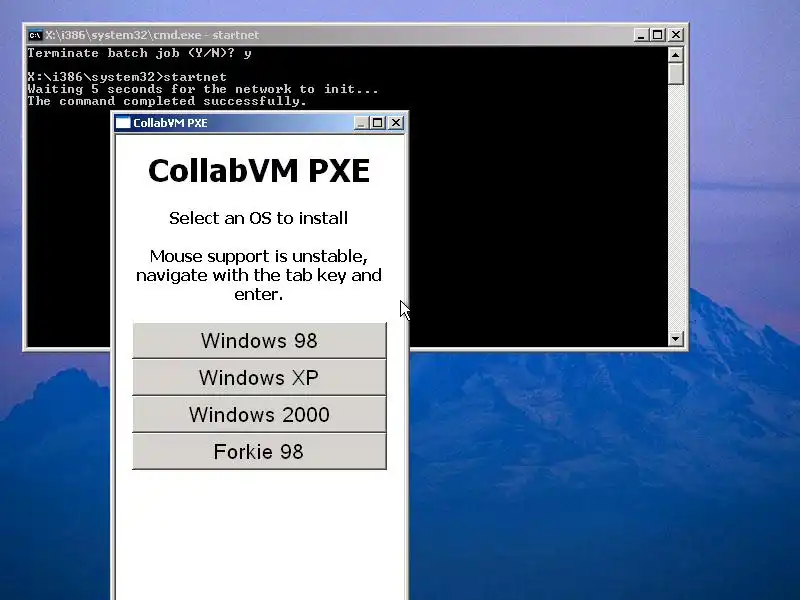Screen dimensions: 800x600
Task: Click the CollabVM PXE title bar text
Action: [170, 123]
